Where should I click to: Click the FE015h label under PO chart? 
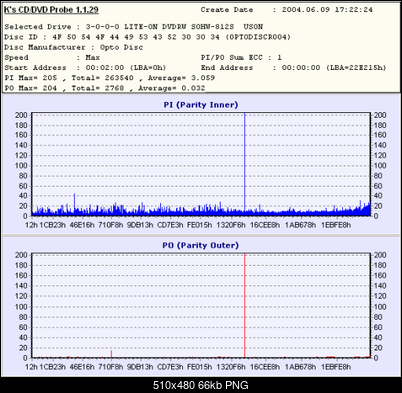(x=199, y=367)
